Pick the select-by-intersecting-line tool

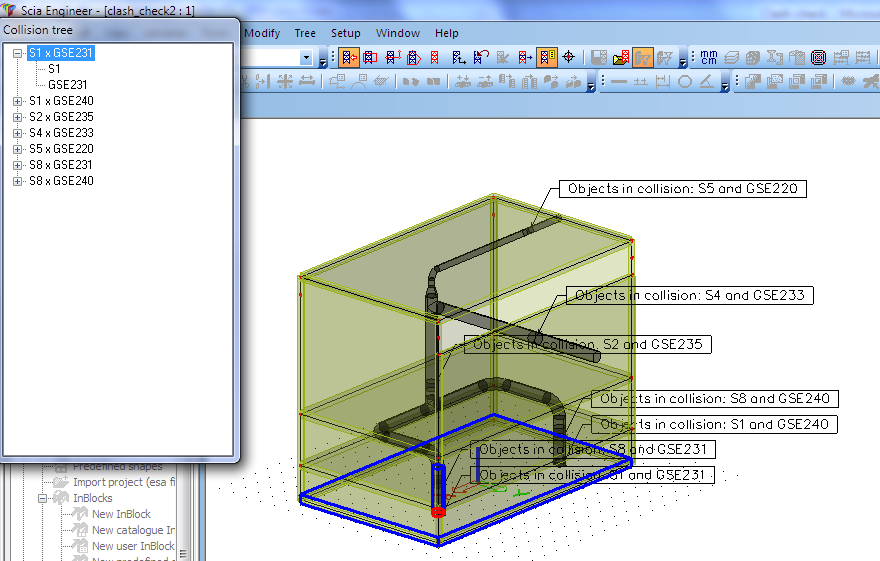[x=392, y=57]
